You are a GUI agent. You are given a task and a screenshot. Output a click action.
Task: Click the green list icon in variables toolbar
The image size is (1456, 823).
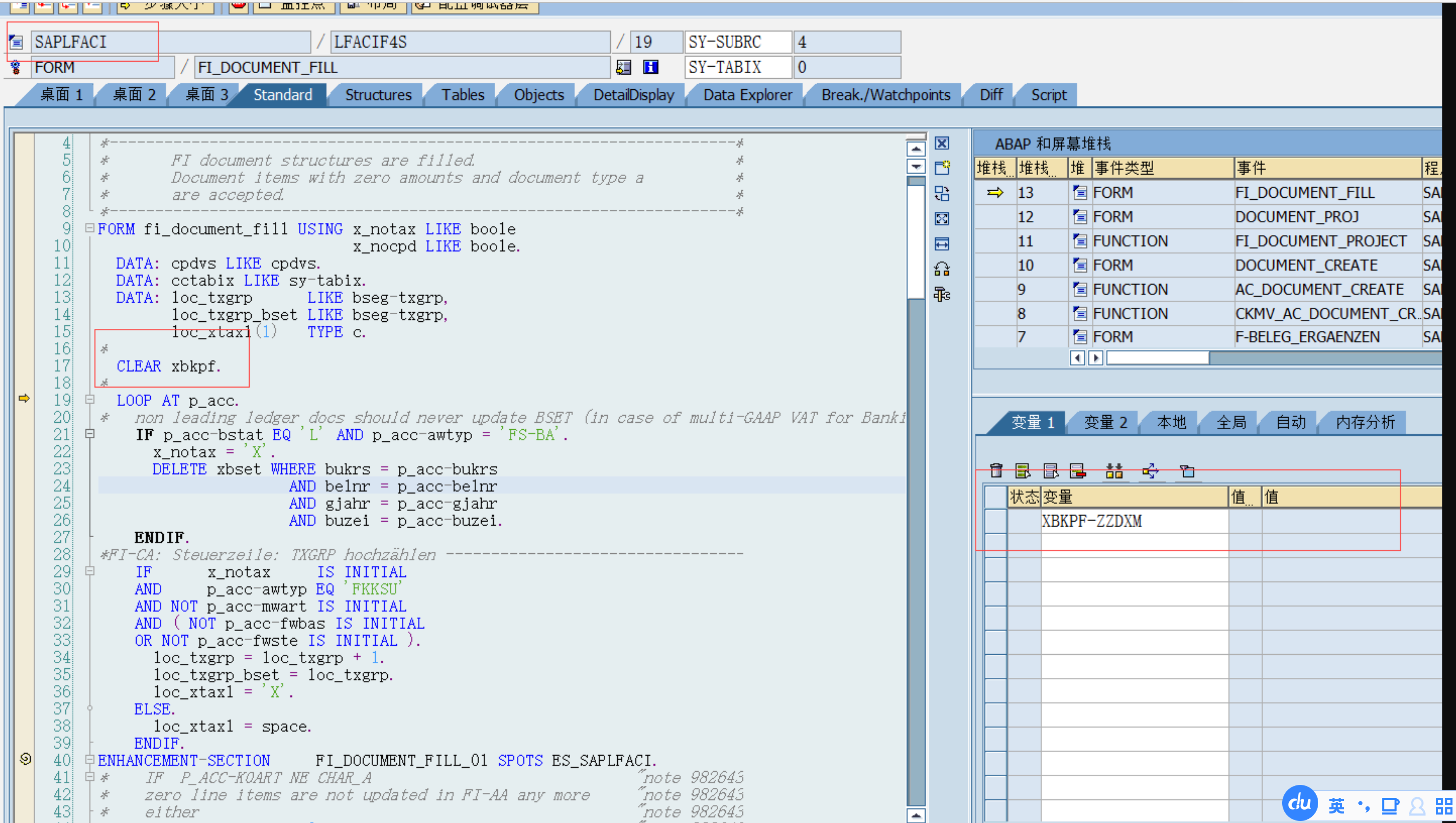point(1023,470)
